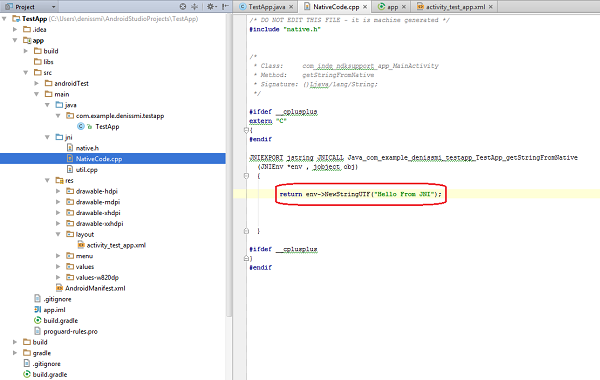600x380 pixels.
Task: Collapse the main folder
Action: pos(36,94)
